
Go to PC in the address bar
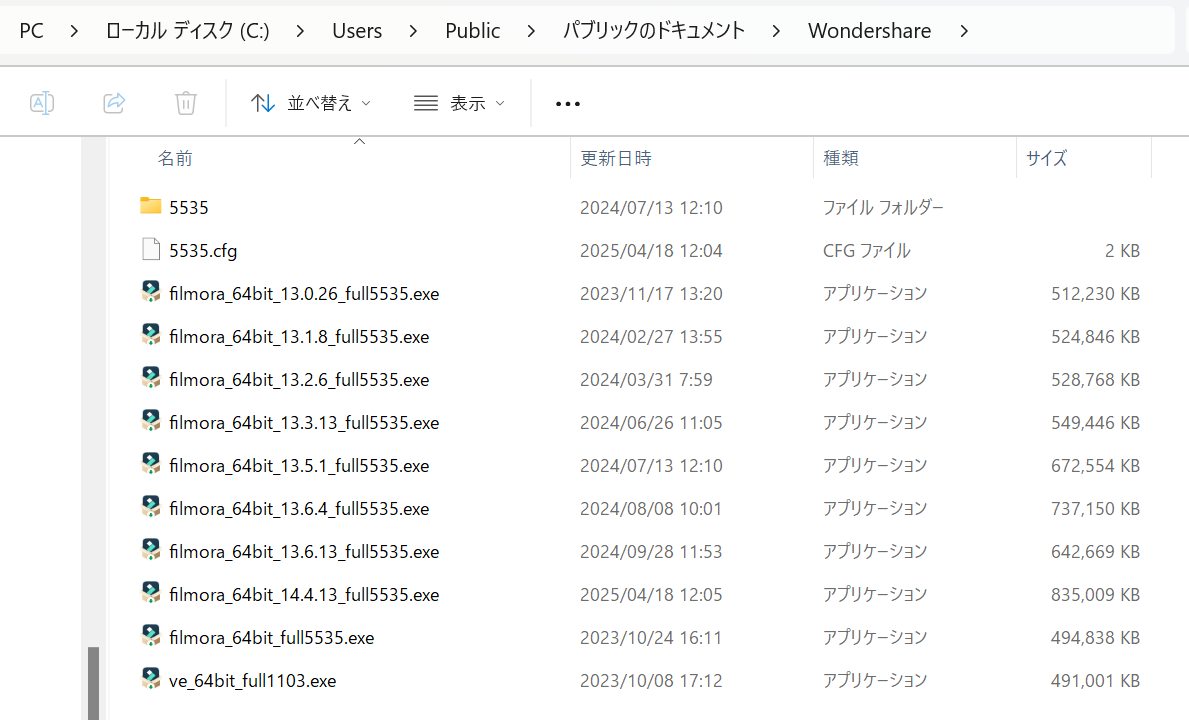click(x=31, y=31)
